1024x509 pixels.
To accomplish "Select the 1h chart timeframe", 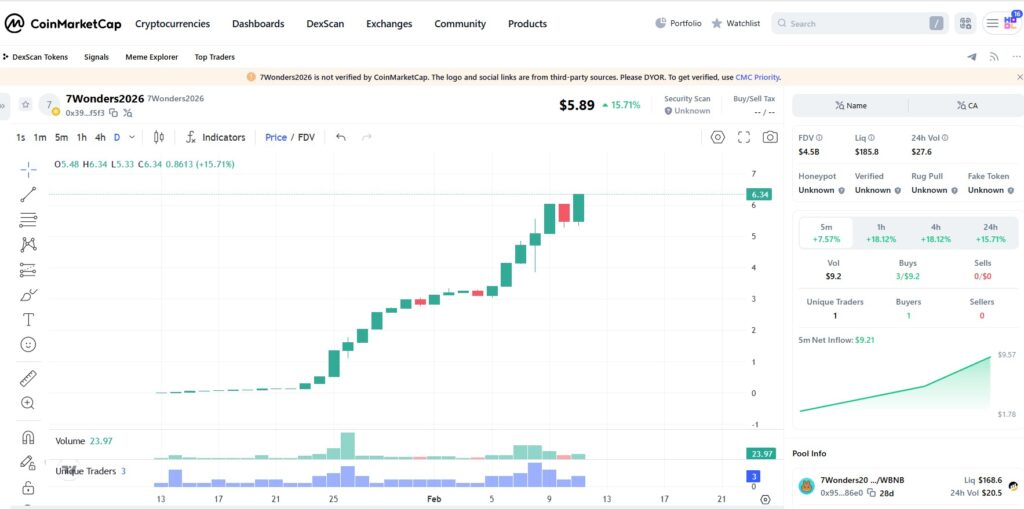I will 82,137.
